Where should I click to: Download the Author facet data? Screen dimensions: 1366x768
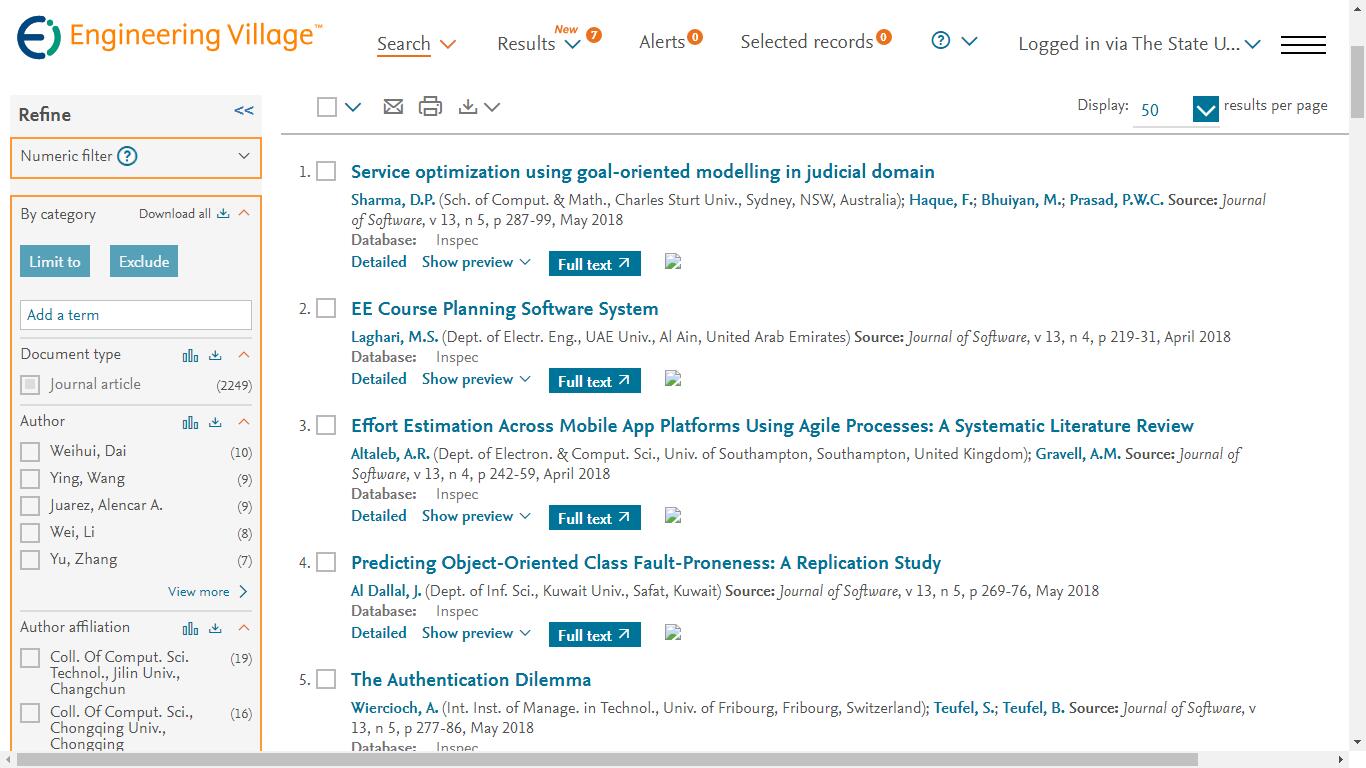pyautogui.click(x=215, y=422)
